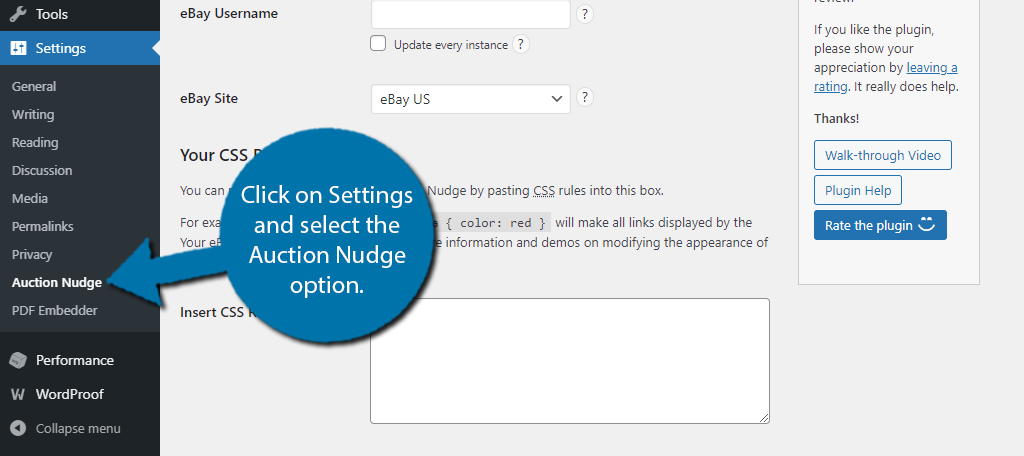Click inside the Insert CSS Rules textarea
This screenshot has height=456, width=1024.
[x=569, y=361]
